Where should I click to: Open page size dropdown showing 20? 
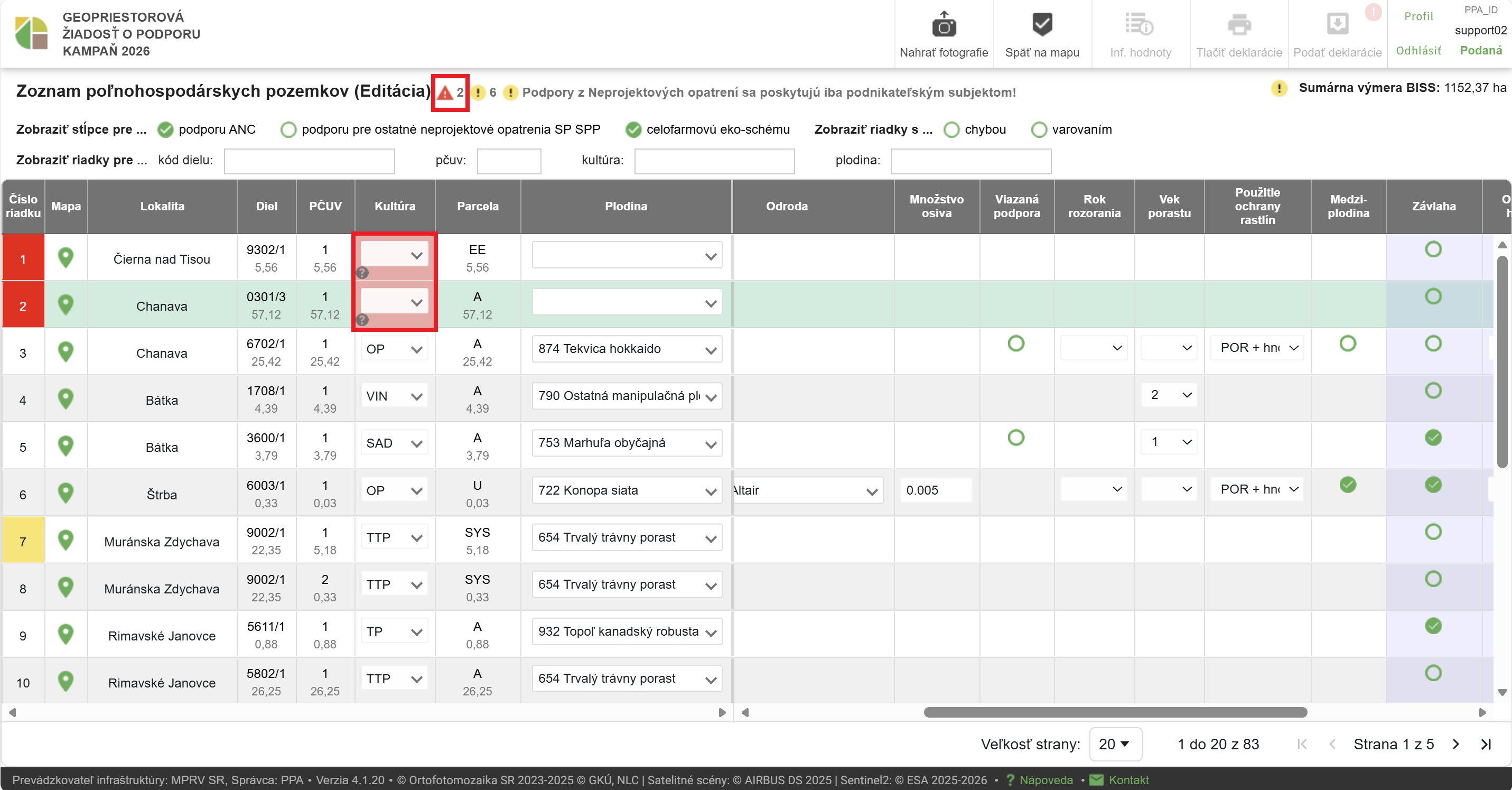coord(1115,744)
